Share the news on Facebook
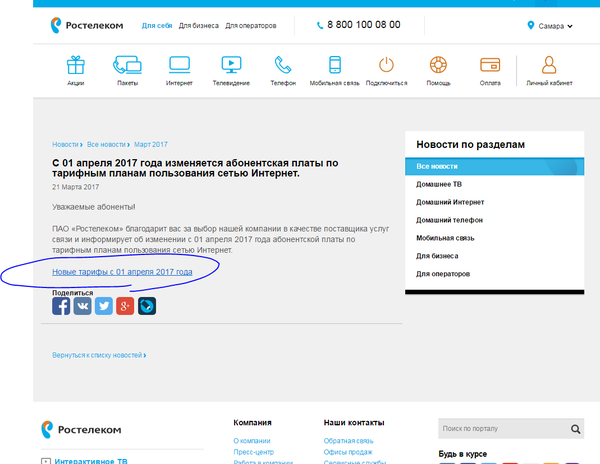The width and height of the screenshot is (600, 464). pyautogui.click(x=61, y=306)
